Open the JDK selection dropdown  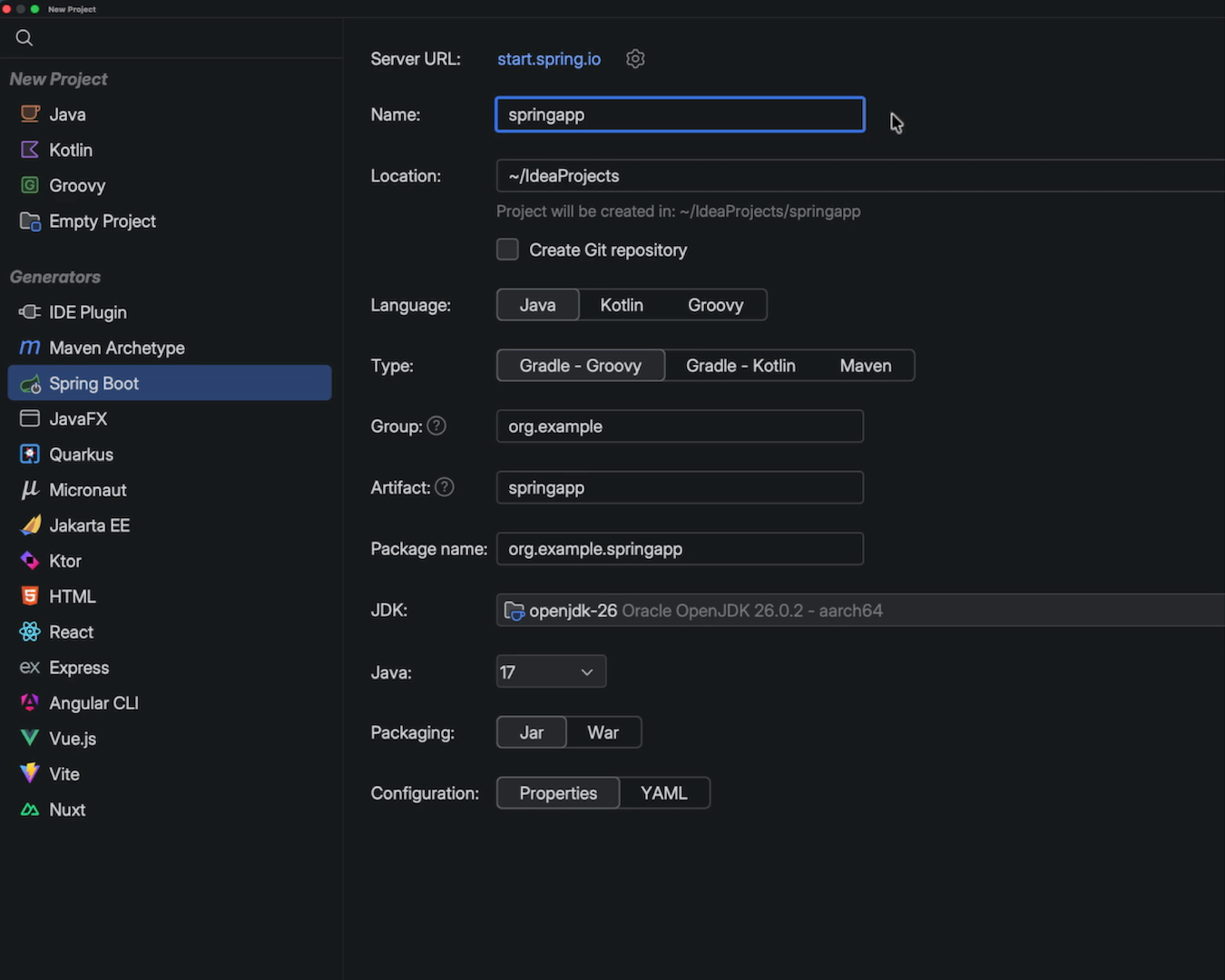coord(860,611)
